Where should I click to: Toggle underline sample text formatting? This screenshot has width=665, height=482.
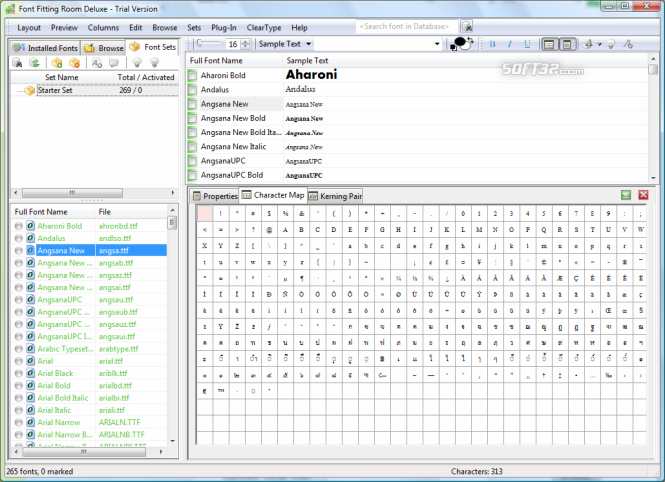coord(527,44)
